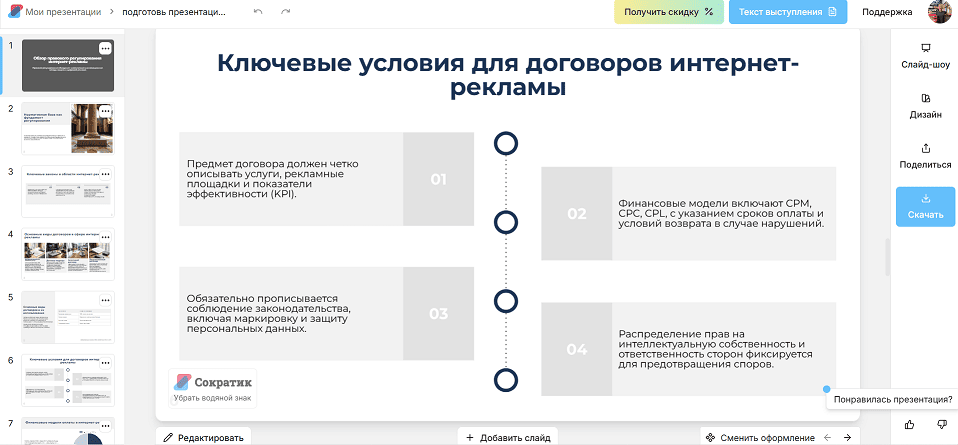Click Добавить слайд to add slide
Viewport: 958px width, 445px height.
point(508,438)
